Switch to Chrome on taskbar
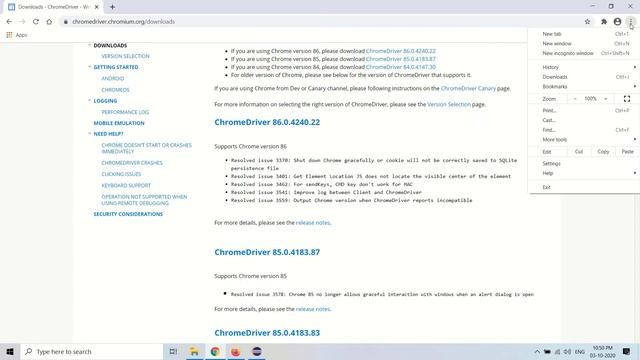Image resolution: width=640 pixels, height=360 pixels. [x=215, y=351]
